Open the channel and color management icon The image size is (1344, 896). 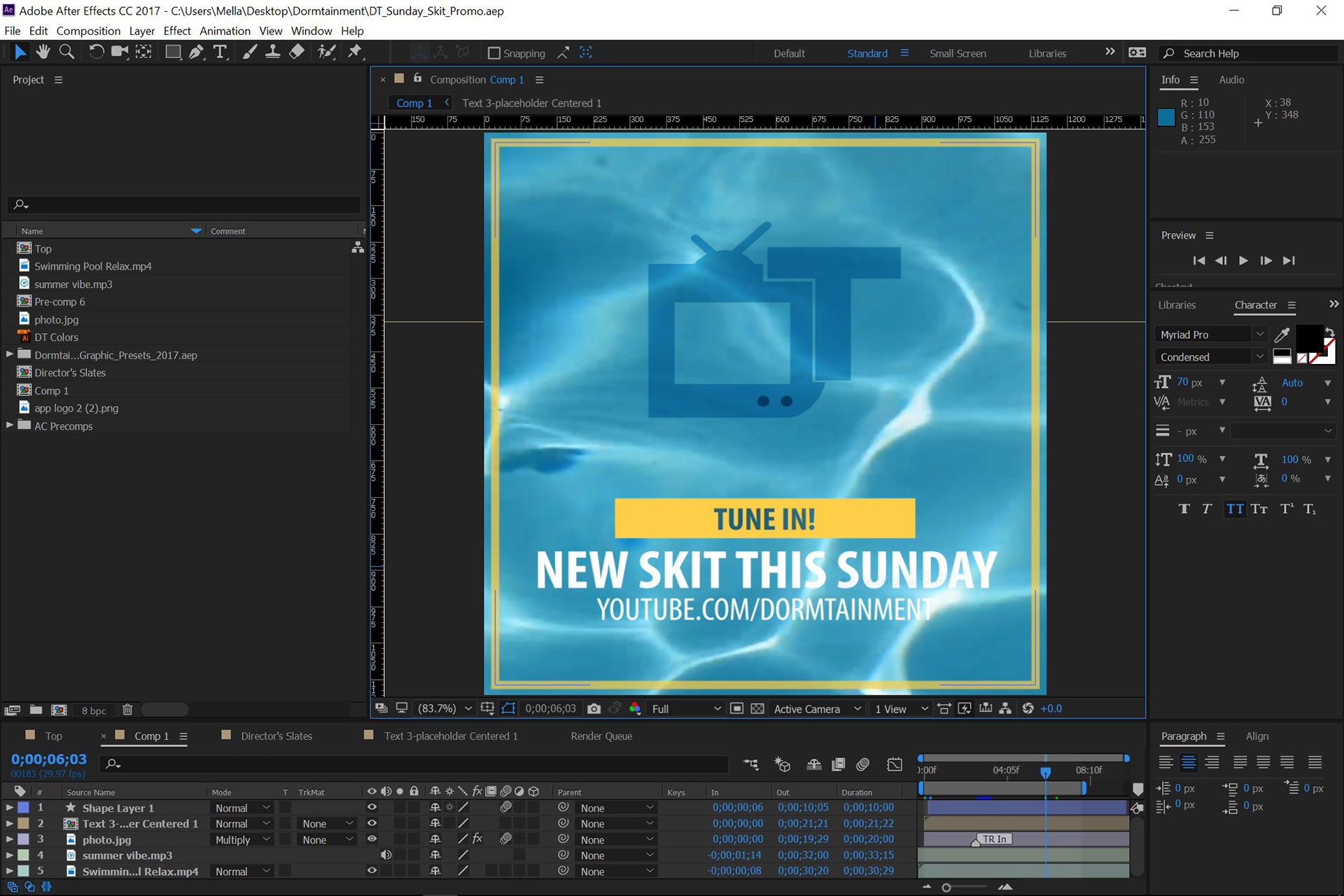point(635,708)
